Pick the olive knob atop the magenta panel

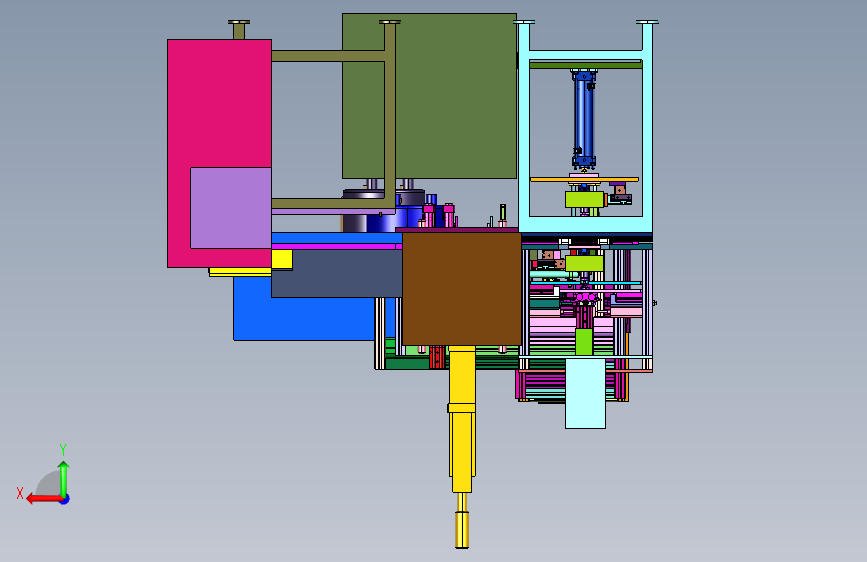click(x=239, y=30)
